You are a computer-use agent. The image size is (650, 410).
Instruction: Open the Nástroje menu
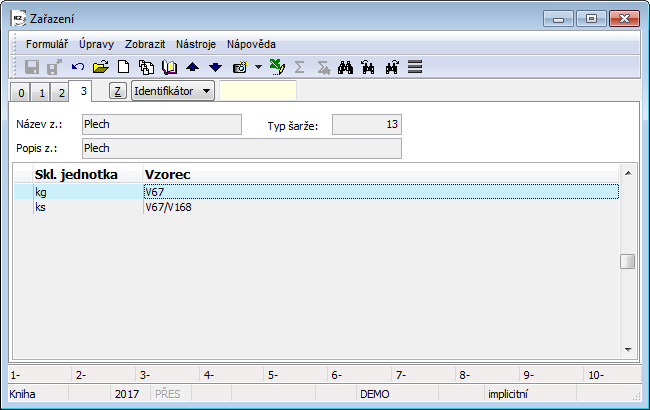pos(196,44)
